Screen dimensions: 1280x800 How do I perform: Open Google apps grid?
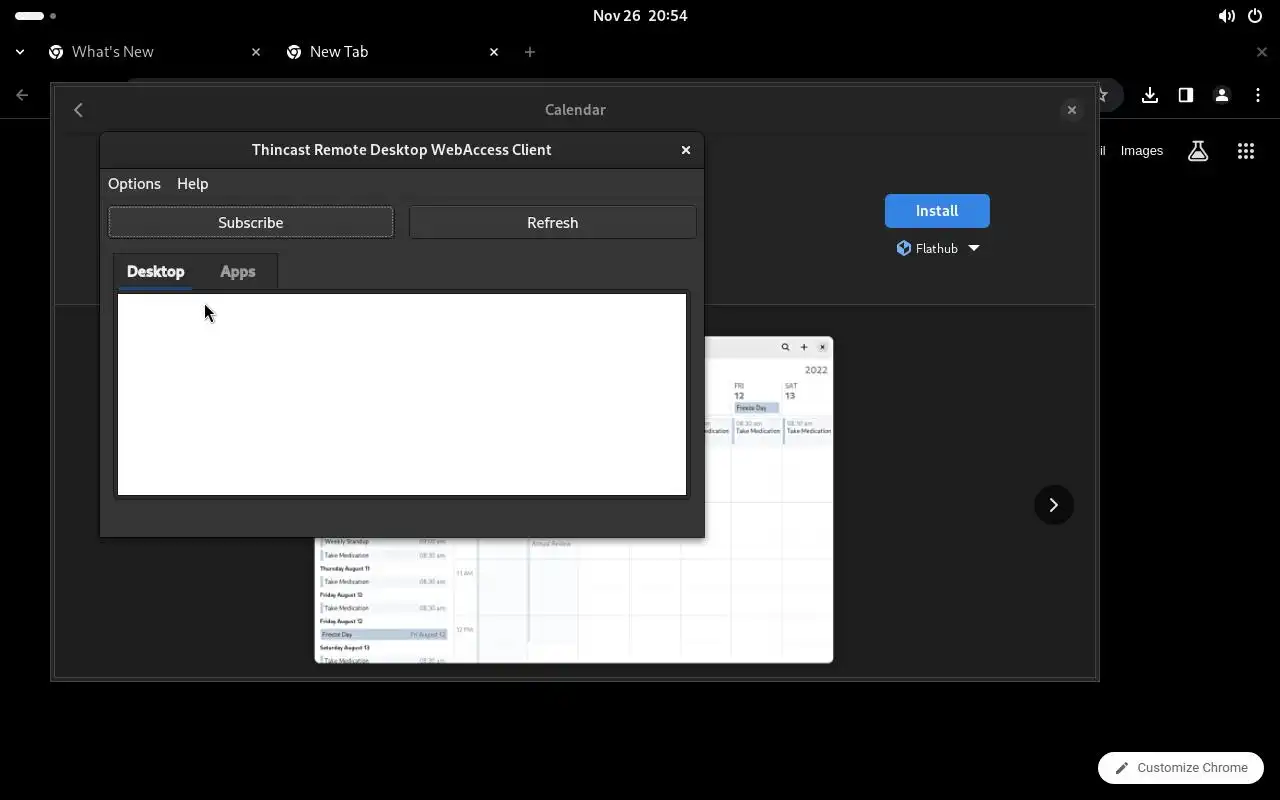(1246, 151)
